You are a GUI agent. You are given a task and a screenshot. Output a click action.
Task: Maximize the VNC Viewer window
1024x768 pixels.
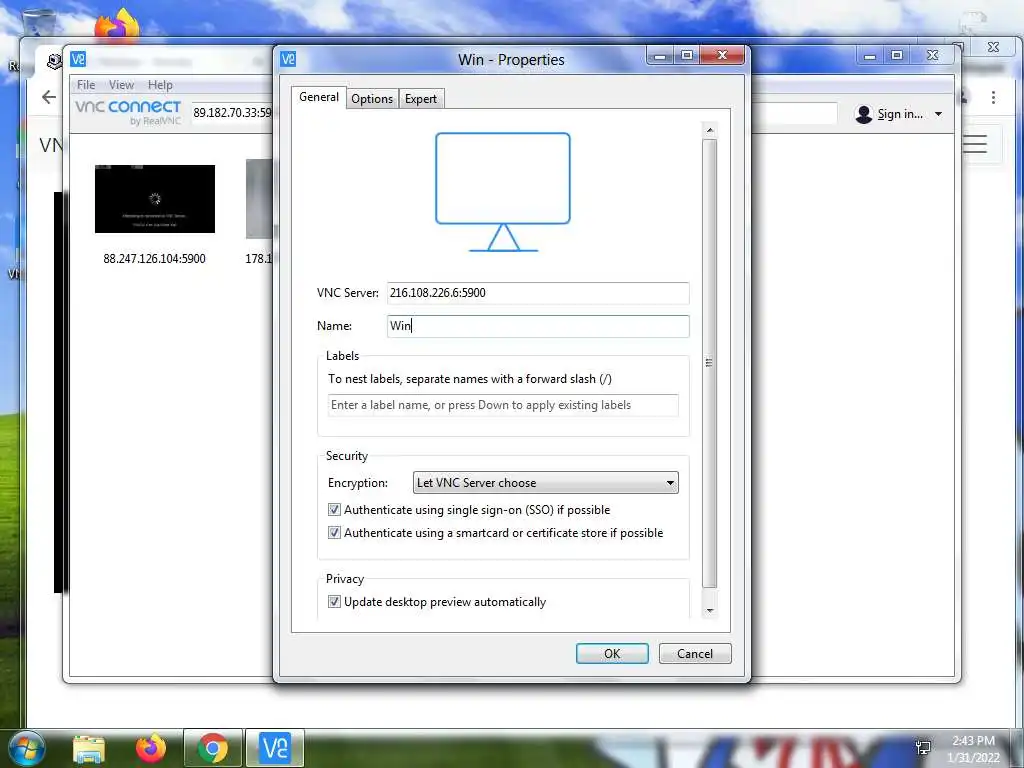[x=897, y=56]
